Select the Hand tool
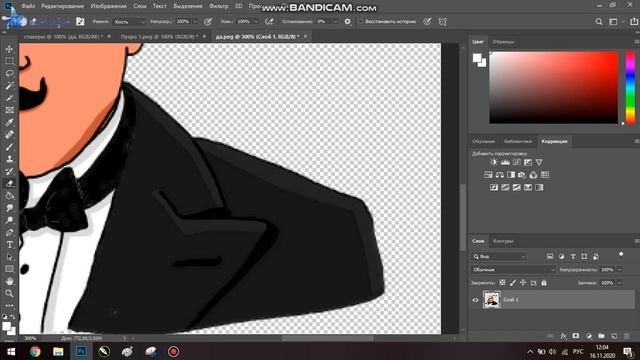Image resolution: width=640 pixels, height=360 pixels. click(x=9, y=281)
